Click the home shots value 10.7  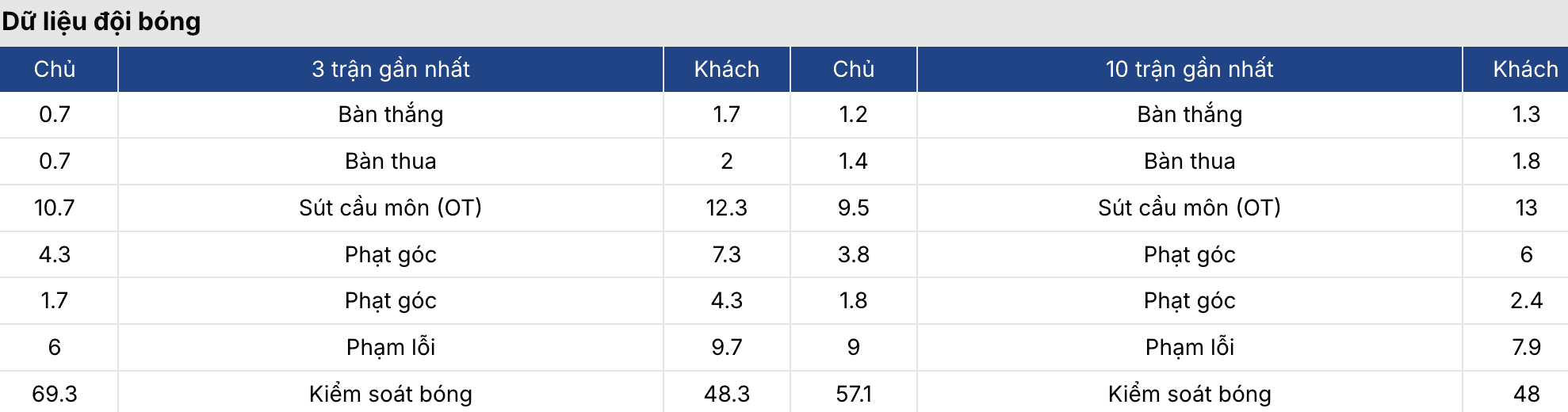tap(55, 208)
